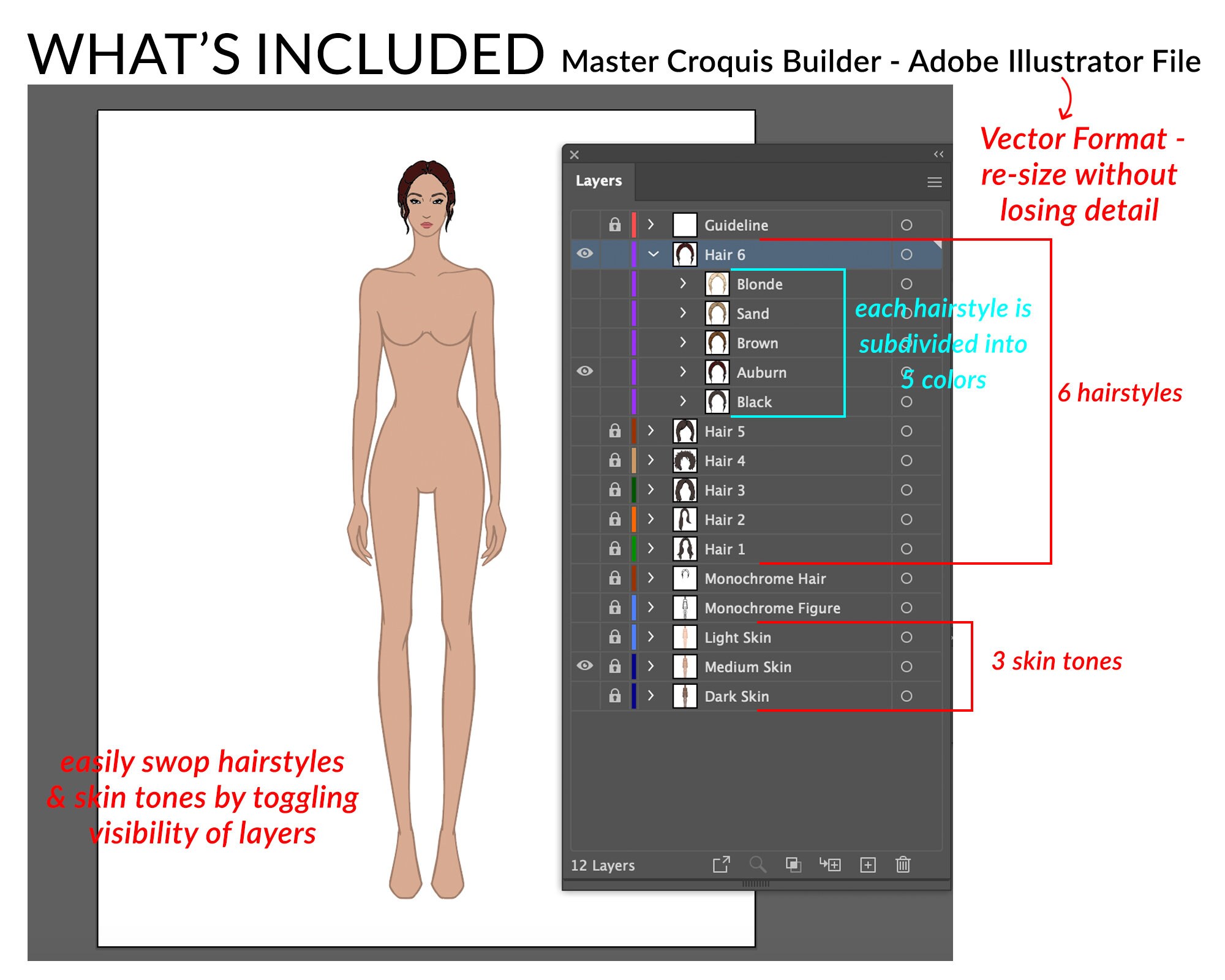The height and width of the screenshot is (980, 1225).
Task: Click the Hair 2 orange color bar
Action: [633, 519]
